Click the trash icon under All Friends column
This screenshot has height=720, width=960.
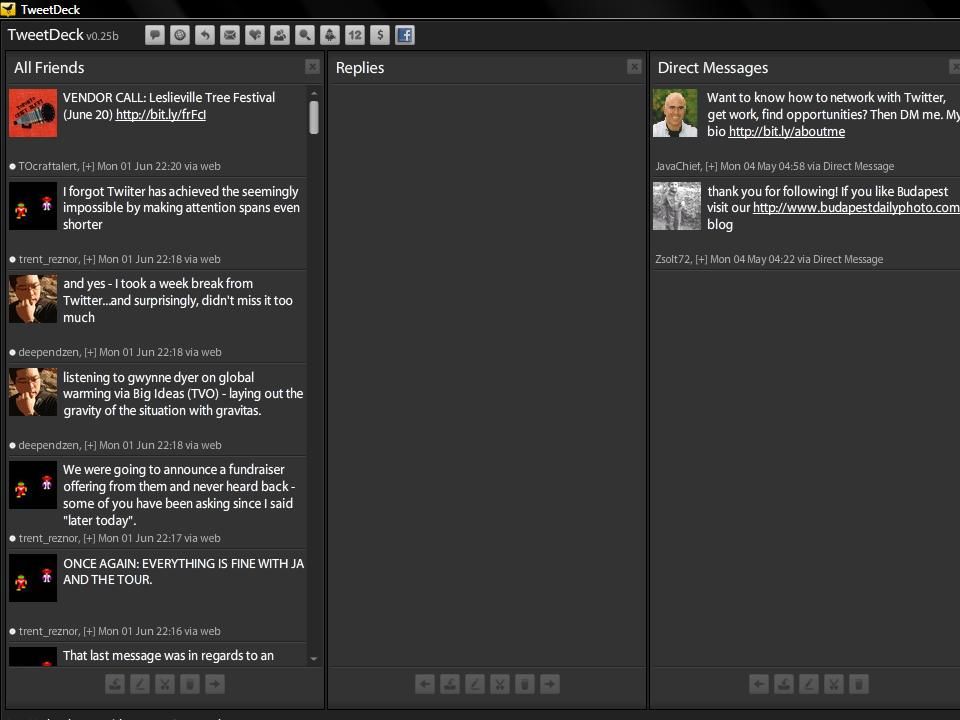coord(190,684)
